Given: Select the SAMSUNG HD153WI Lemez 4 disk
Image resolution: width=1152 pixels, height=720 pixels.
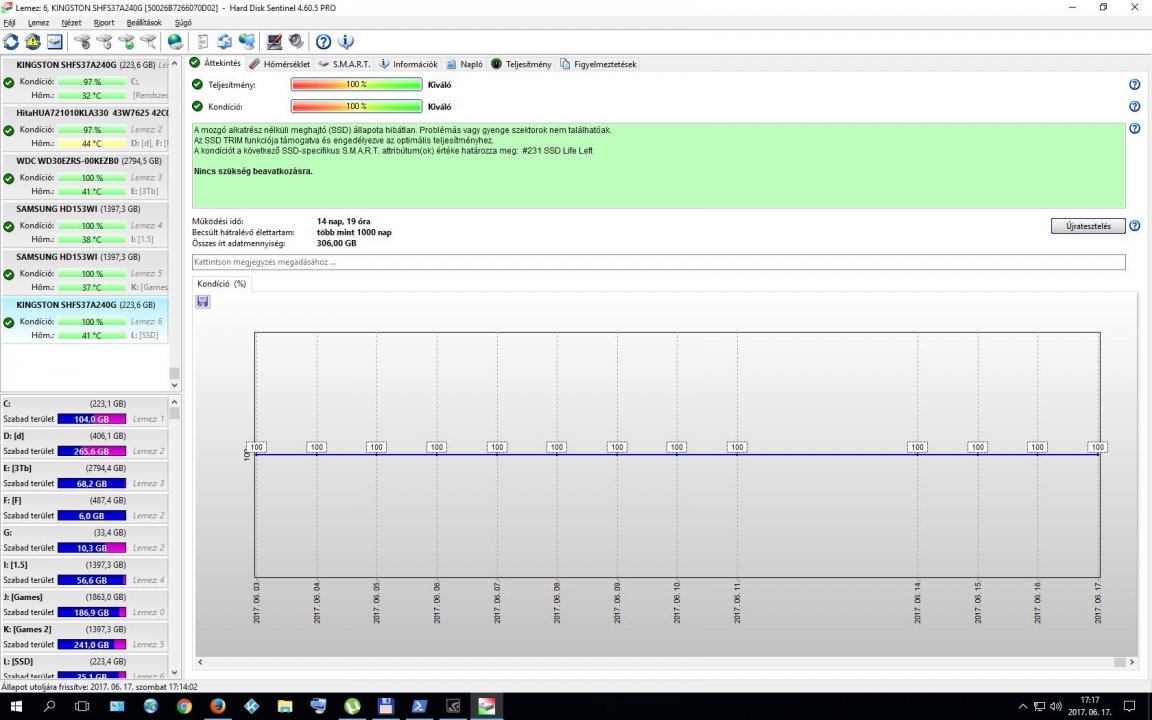Looking at the screenshot, I should pyautogui.click(x=84, y=224).
